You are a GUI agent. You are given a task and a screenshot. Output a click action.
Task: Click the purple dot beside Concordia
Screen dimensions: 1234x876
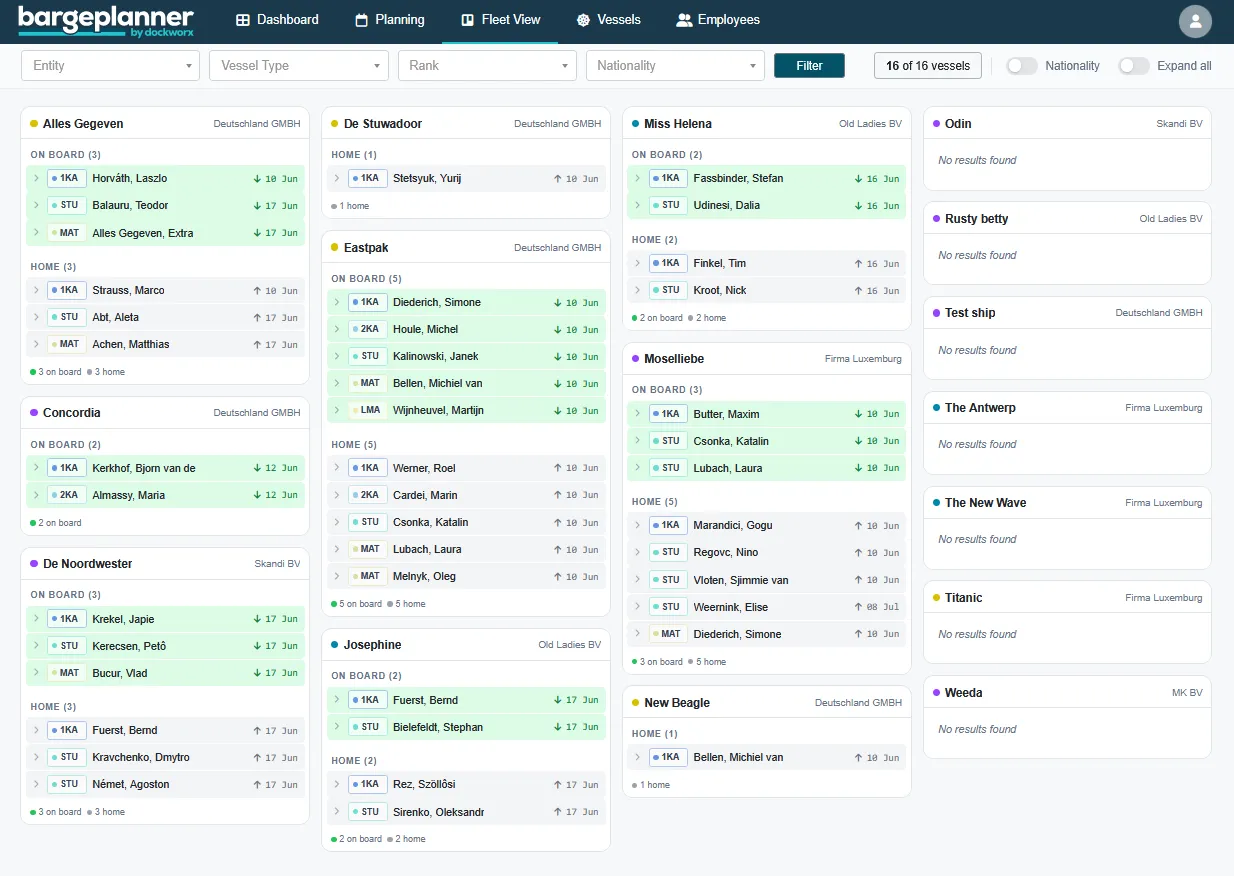coord(34,413)
